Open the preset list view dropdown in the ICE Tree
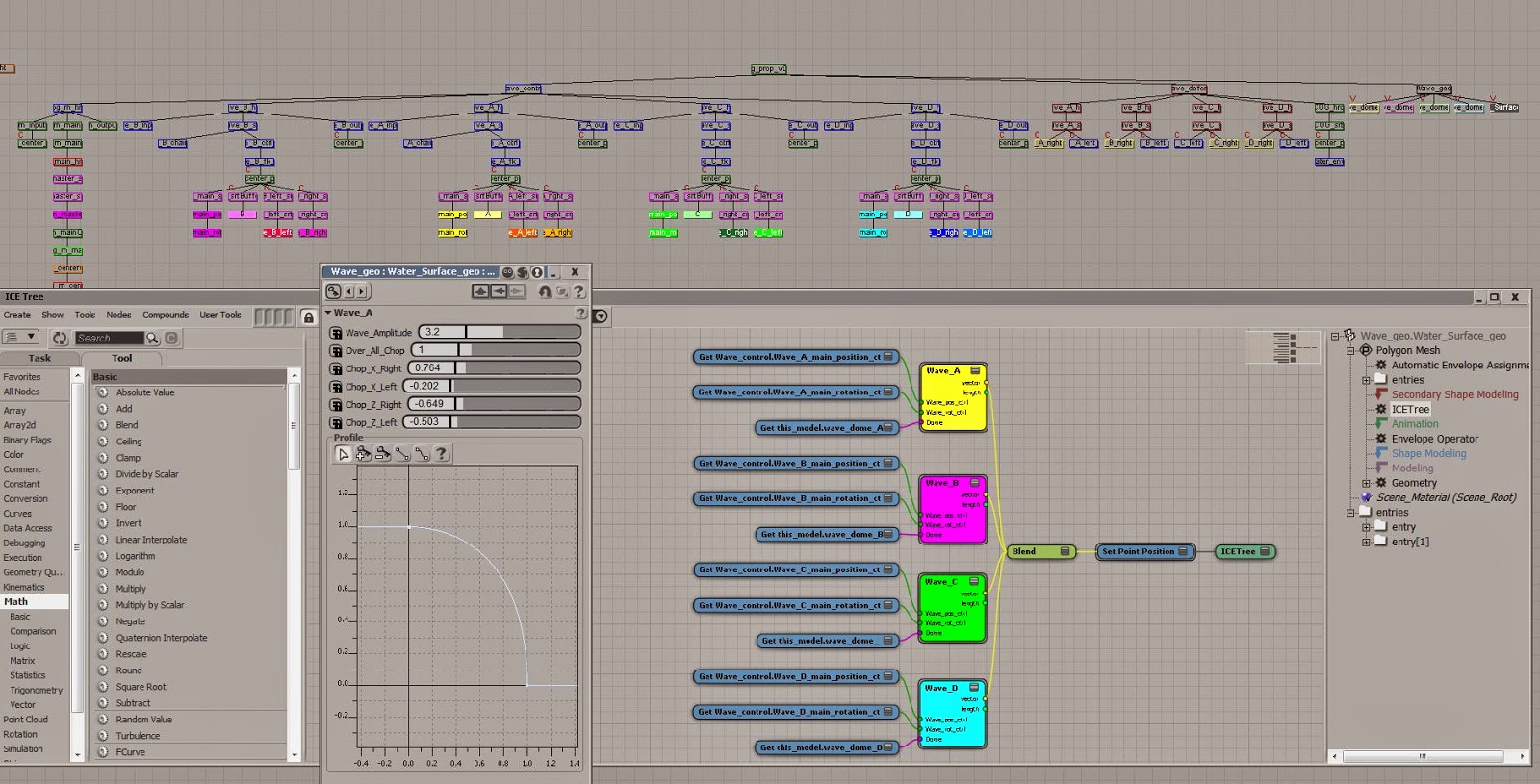 point(20,337)
